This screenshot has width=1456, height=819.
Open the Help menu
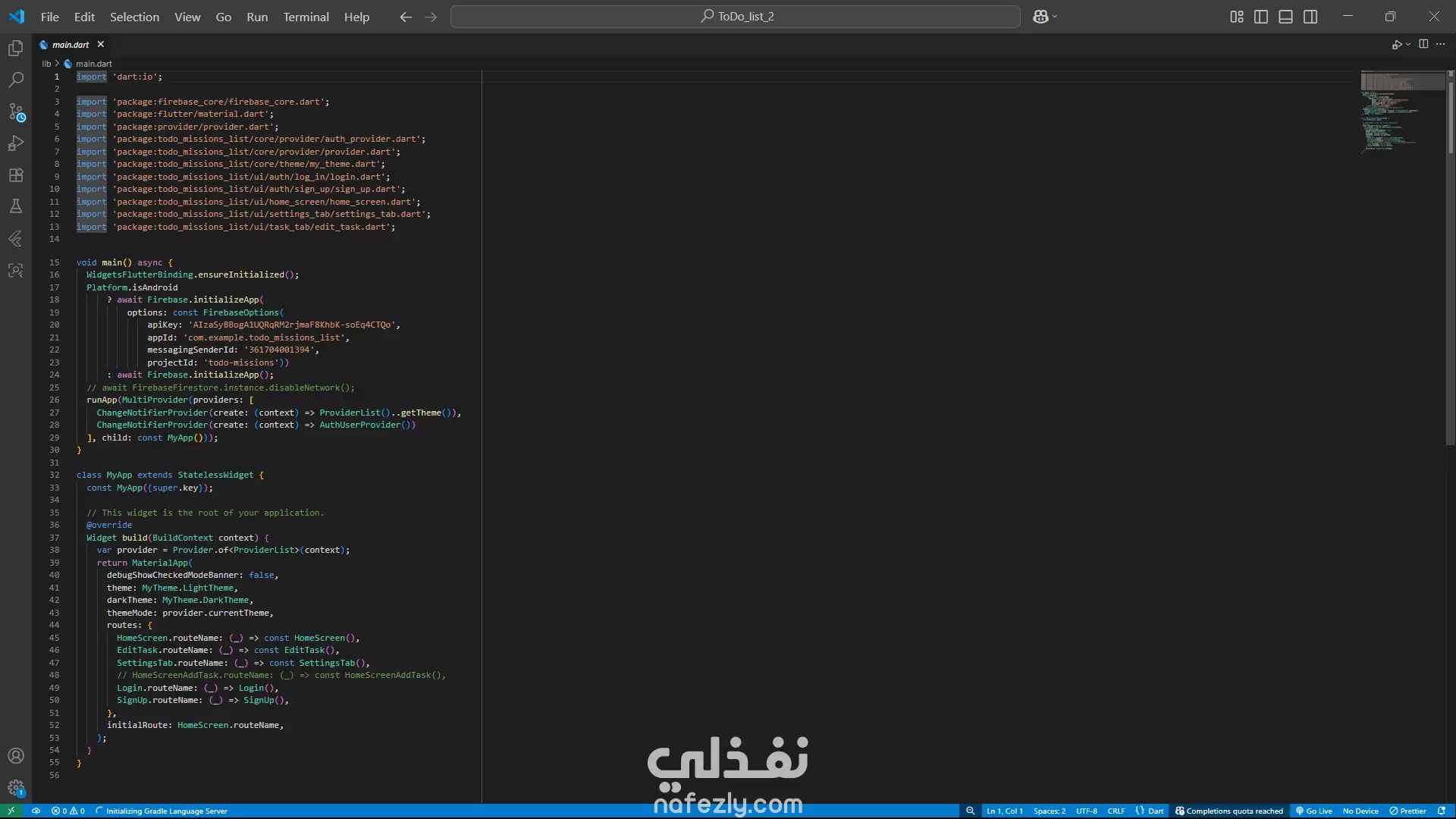[356, 17]
